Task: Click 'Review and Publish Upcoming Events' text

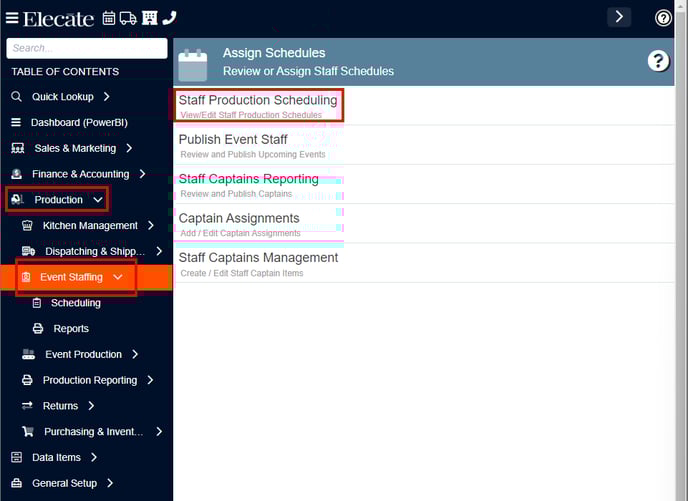Action: [253, 154]
